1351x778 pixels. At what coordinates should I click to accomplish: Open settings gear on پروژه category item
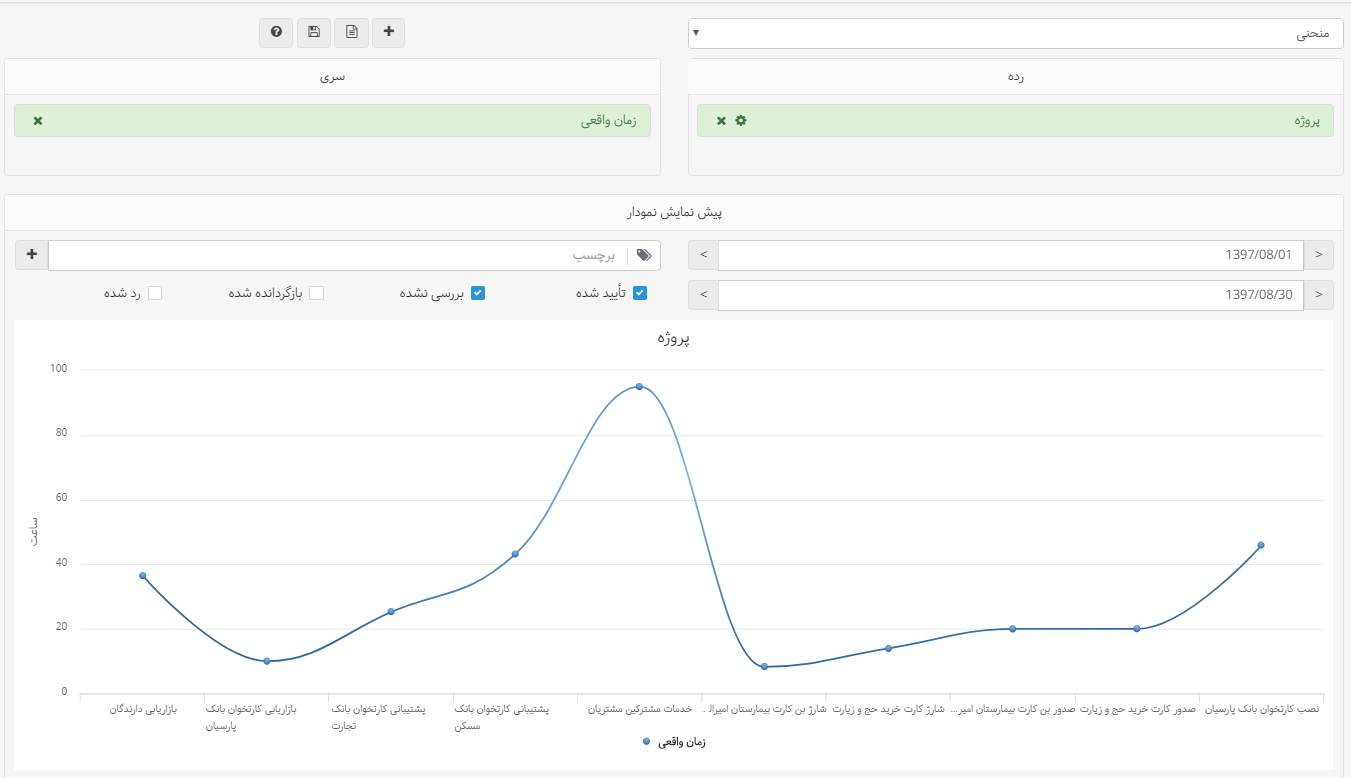(741, 121)
